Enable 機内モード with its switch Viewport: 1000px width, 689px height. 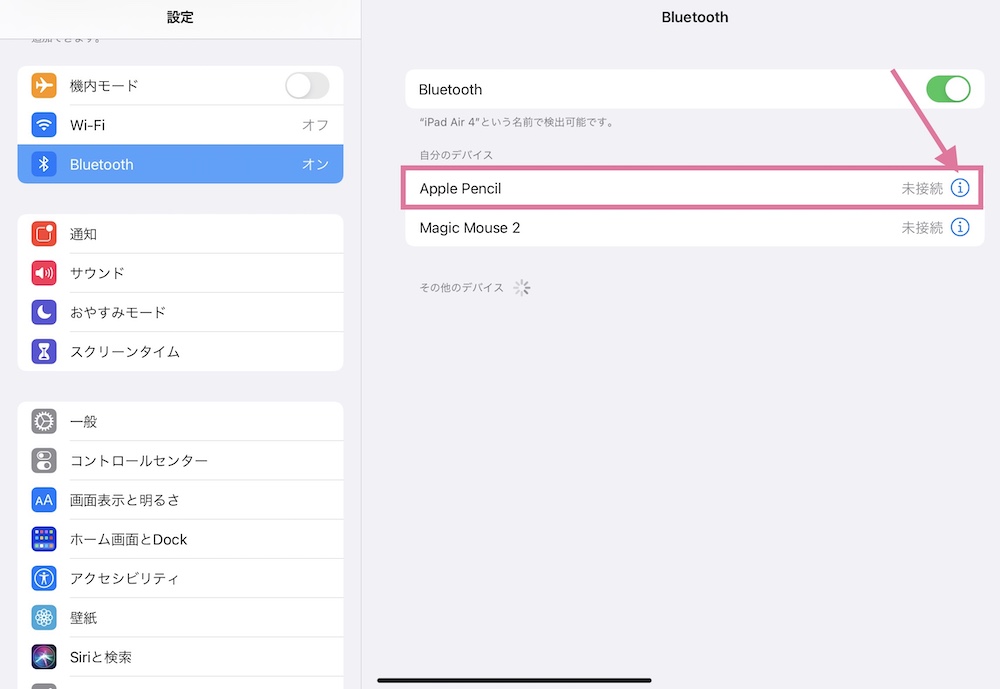[307, 85]
